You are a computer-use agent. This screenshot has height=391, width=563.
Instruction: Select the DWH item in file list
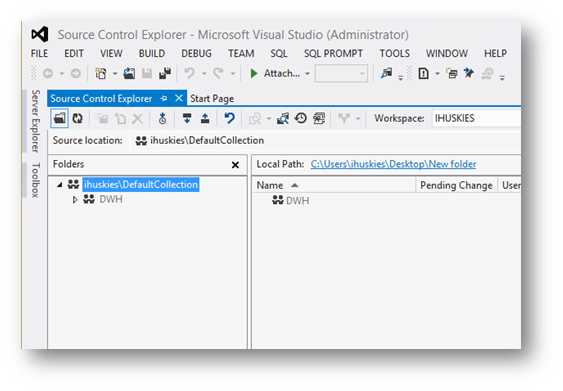point(290,200)
